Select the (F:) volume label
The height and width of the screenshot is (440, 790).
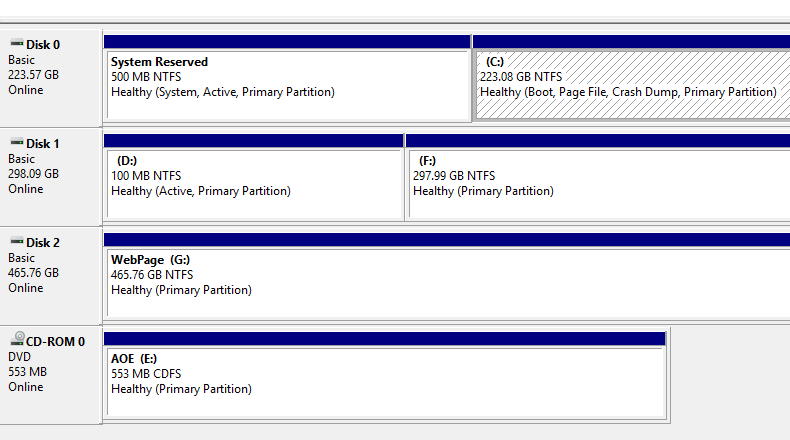(x=428, y=161)
